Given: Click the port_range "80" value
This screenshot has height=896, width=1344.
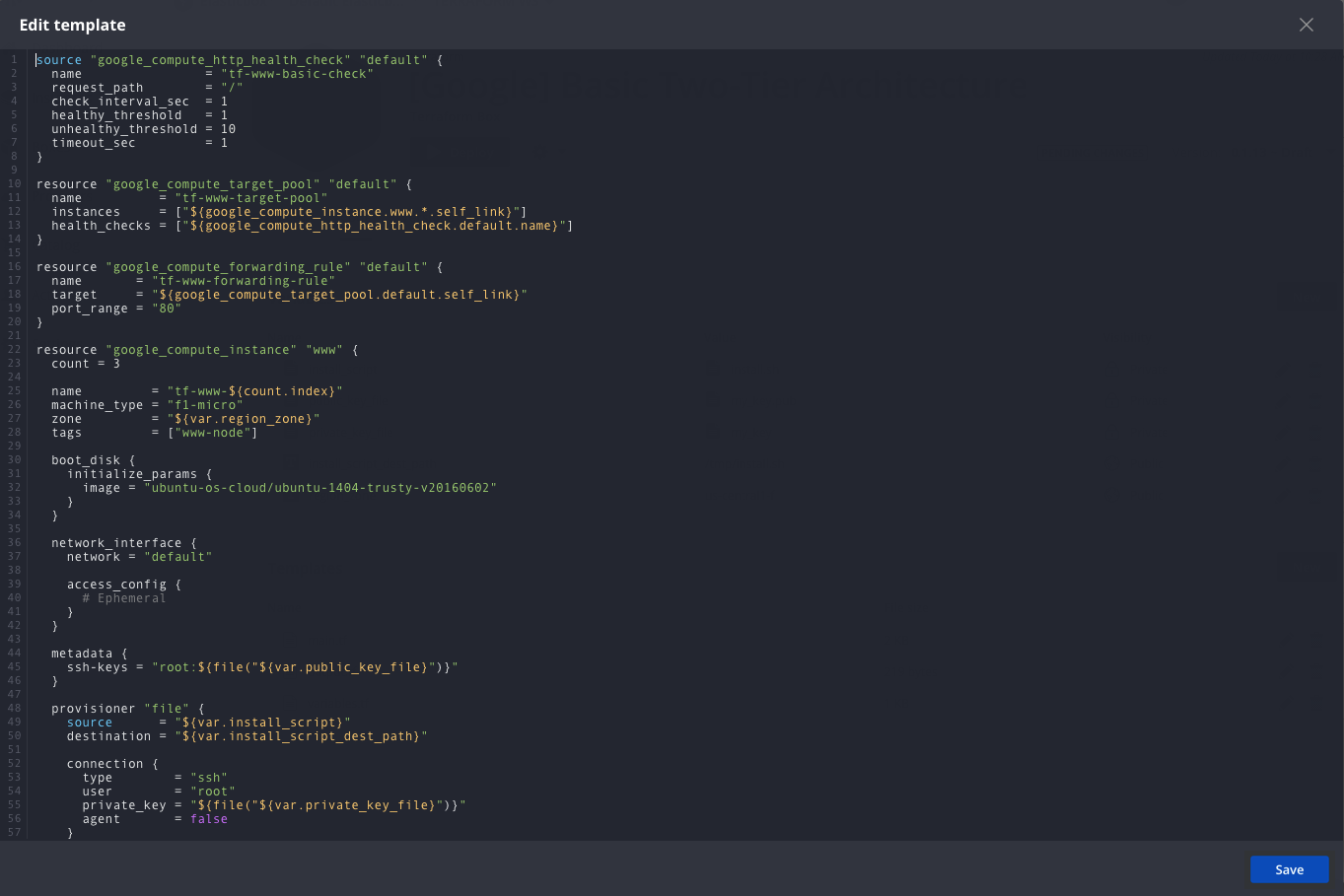Looking at the screenshot, I should point(170,308).
